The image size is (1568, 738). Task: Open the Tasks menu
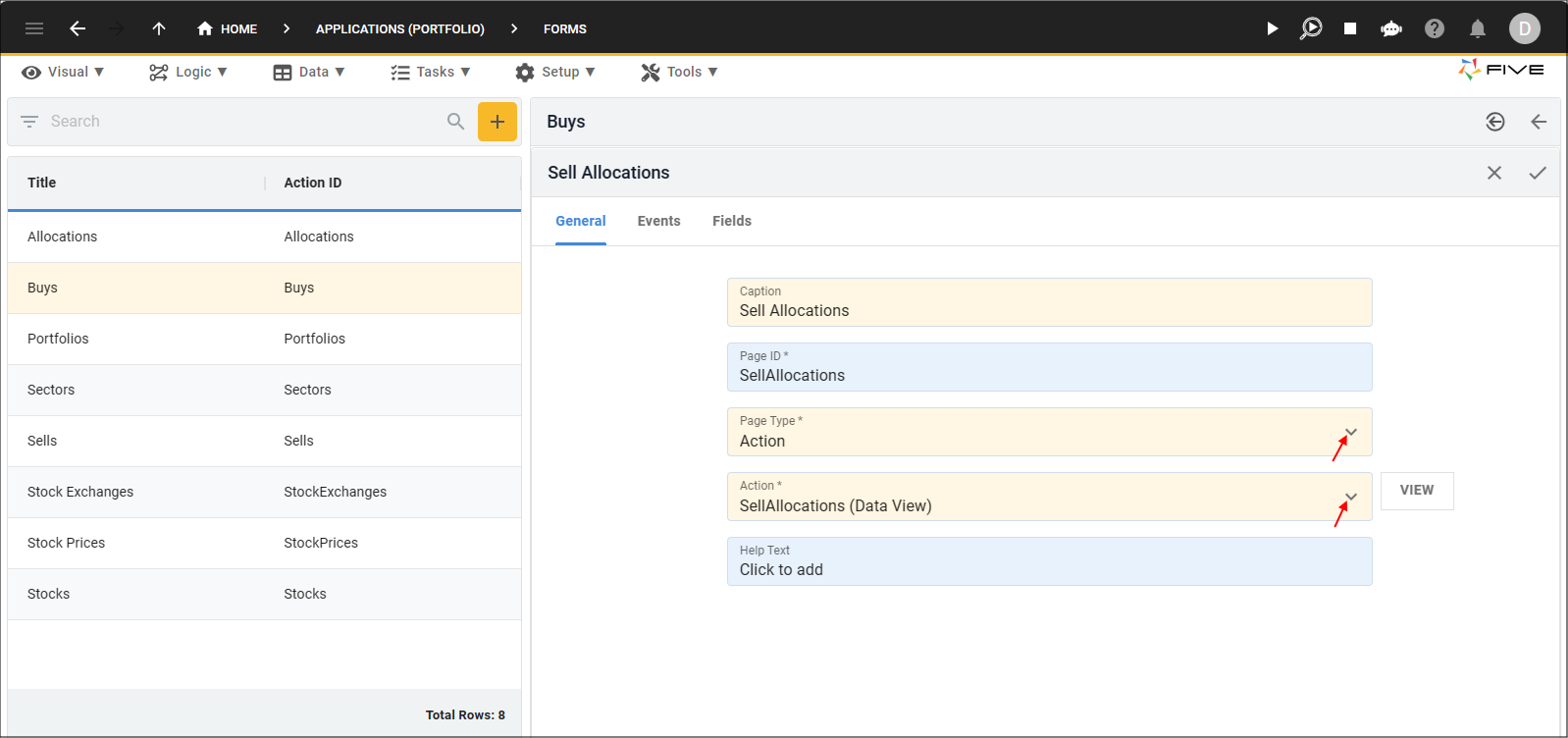431,72
